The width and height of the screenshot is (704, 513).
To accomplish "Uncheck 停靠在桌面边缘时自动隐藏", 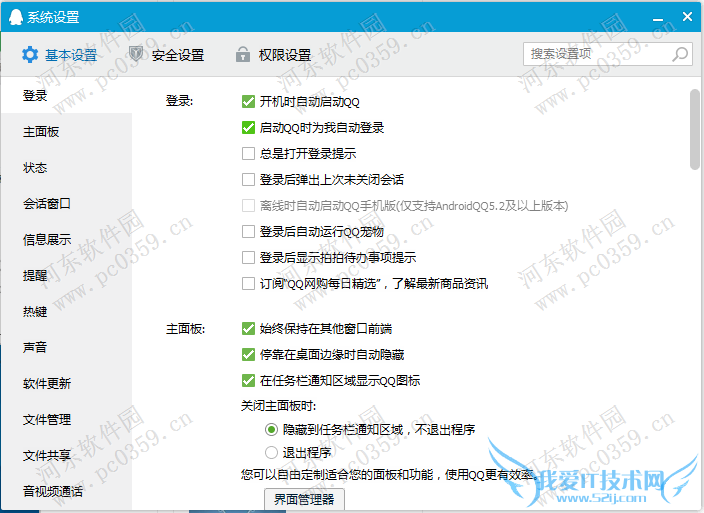I will click(248, 355).
